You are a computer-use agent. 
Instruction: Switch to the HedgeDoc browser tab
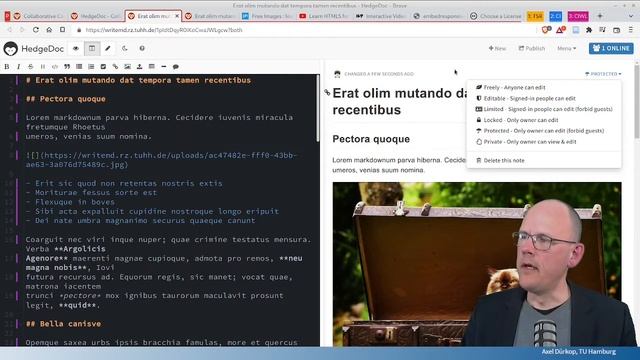(x=95, y=16)
